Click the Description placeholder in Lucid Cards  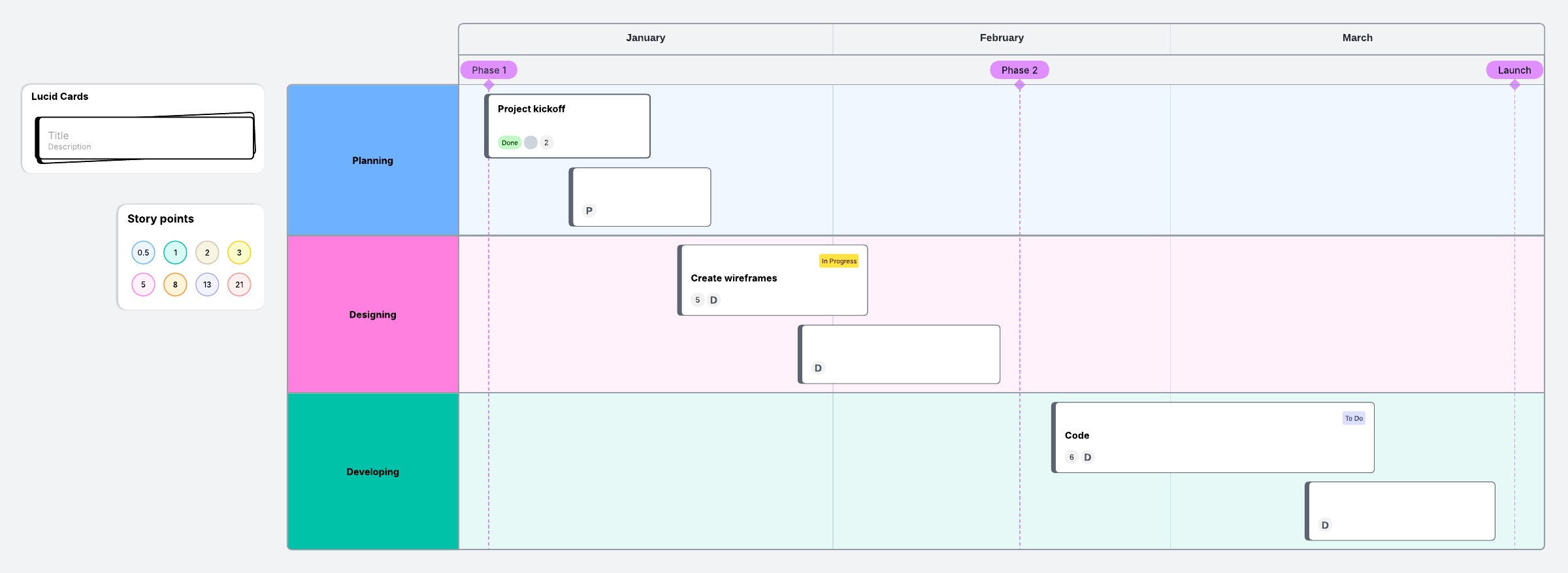click(x=69, y=147)
